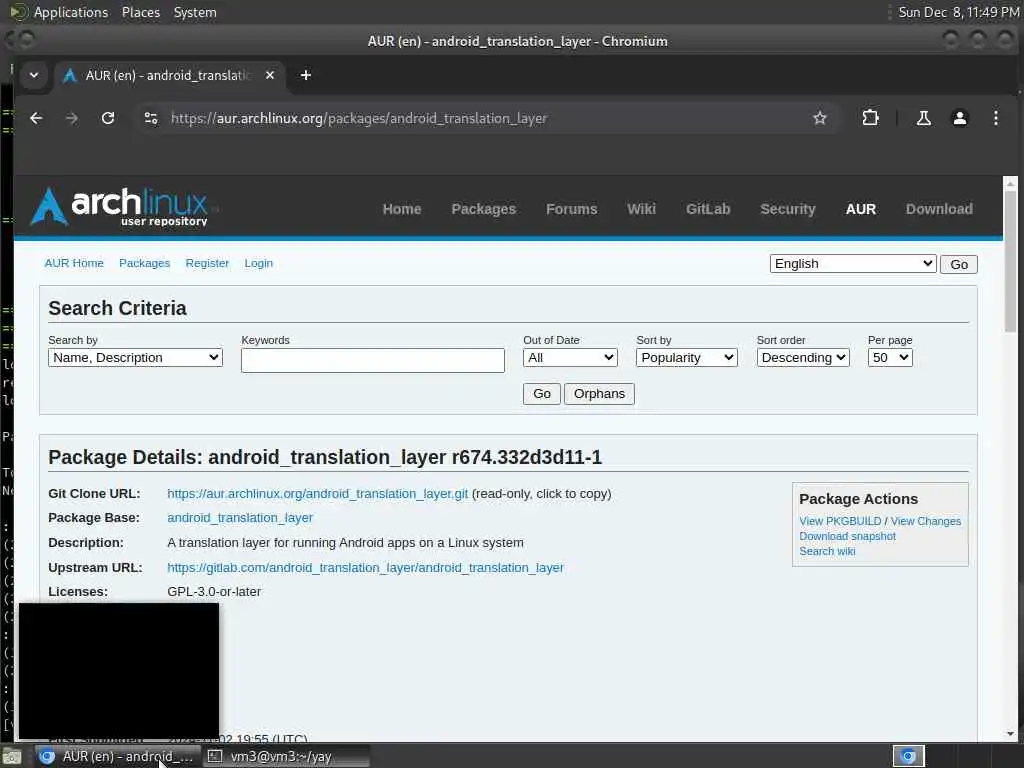Open the Out of Date dropdown
The image size is (1024, 768).
point(570,358)
